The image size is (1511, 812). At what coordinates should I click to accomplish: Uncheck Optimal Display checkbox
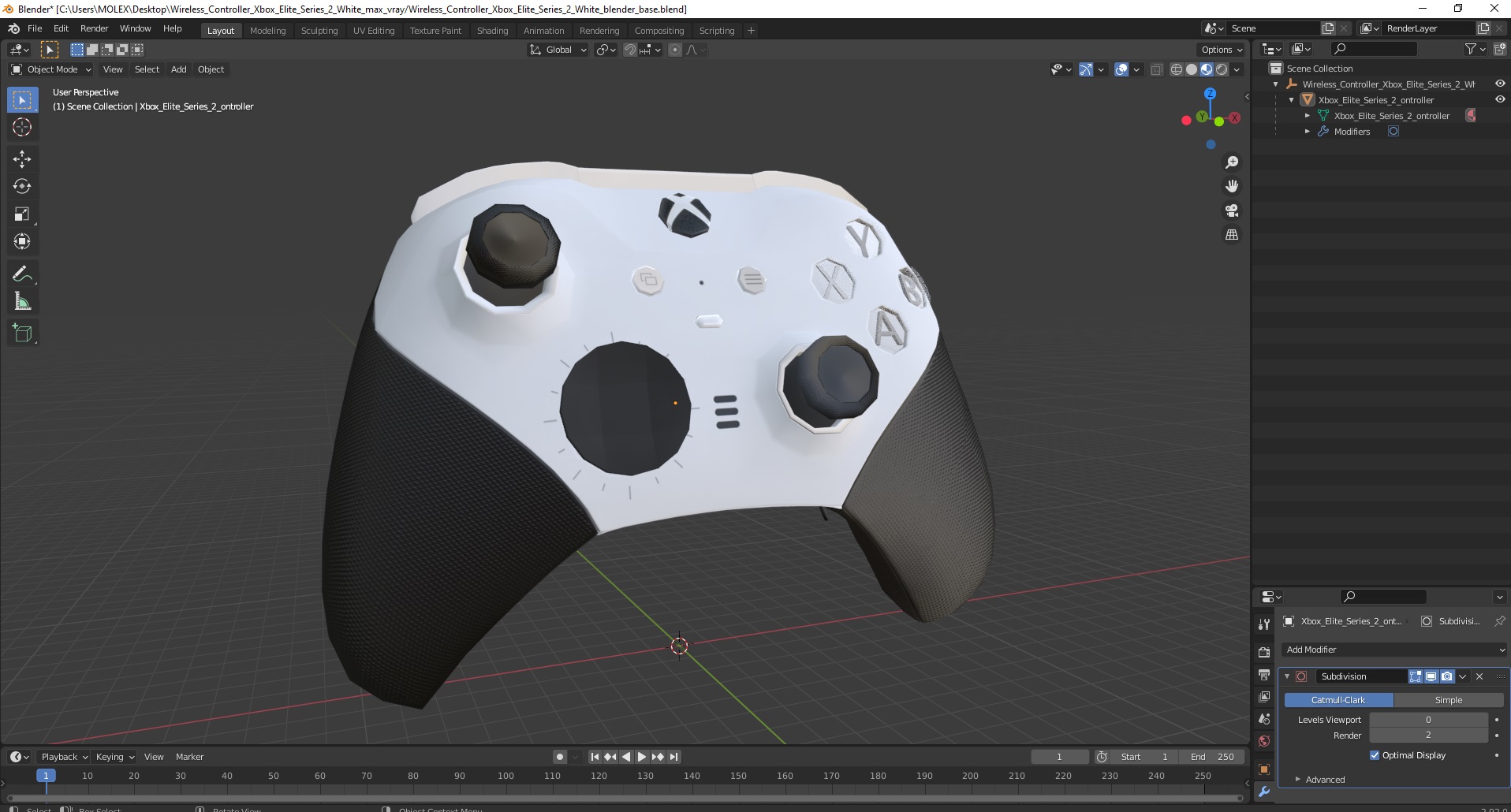[1375, 755]
